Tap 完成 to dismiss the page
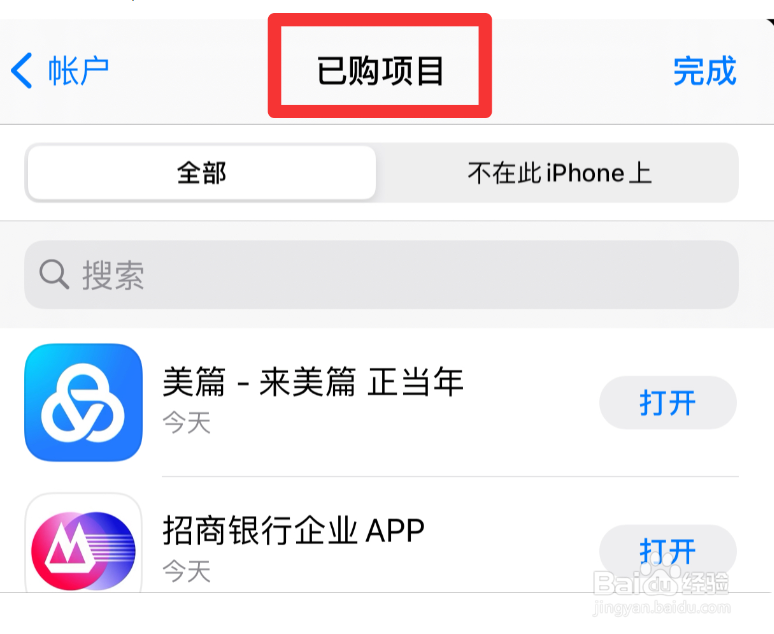This screenshot has height=634, width=774. (x=705, y=71)
